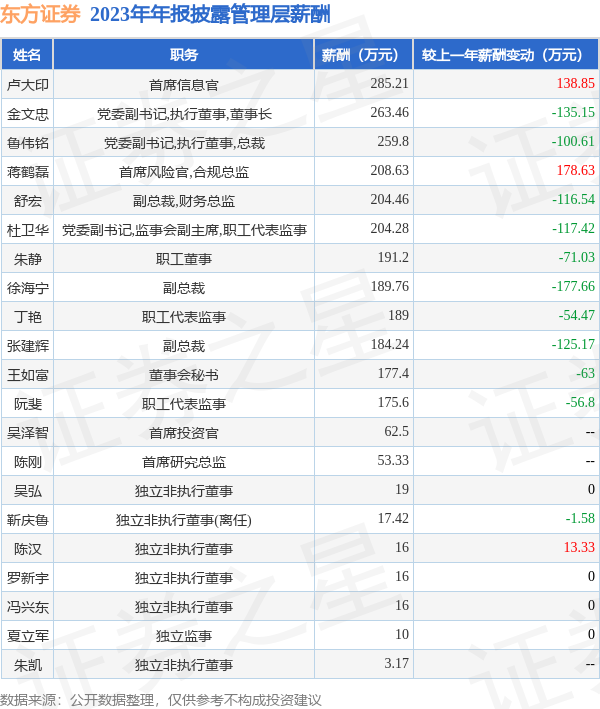This screenshot has width=600, height=709.
Task: Click the 2023年年报披露管理层薪酬 heading
Action: pos(210,14)
